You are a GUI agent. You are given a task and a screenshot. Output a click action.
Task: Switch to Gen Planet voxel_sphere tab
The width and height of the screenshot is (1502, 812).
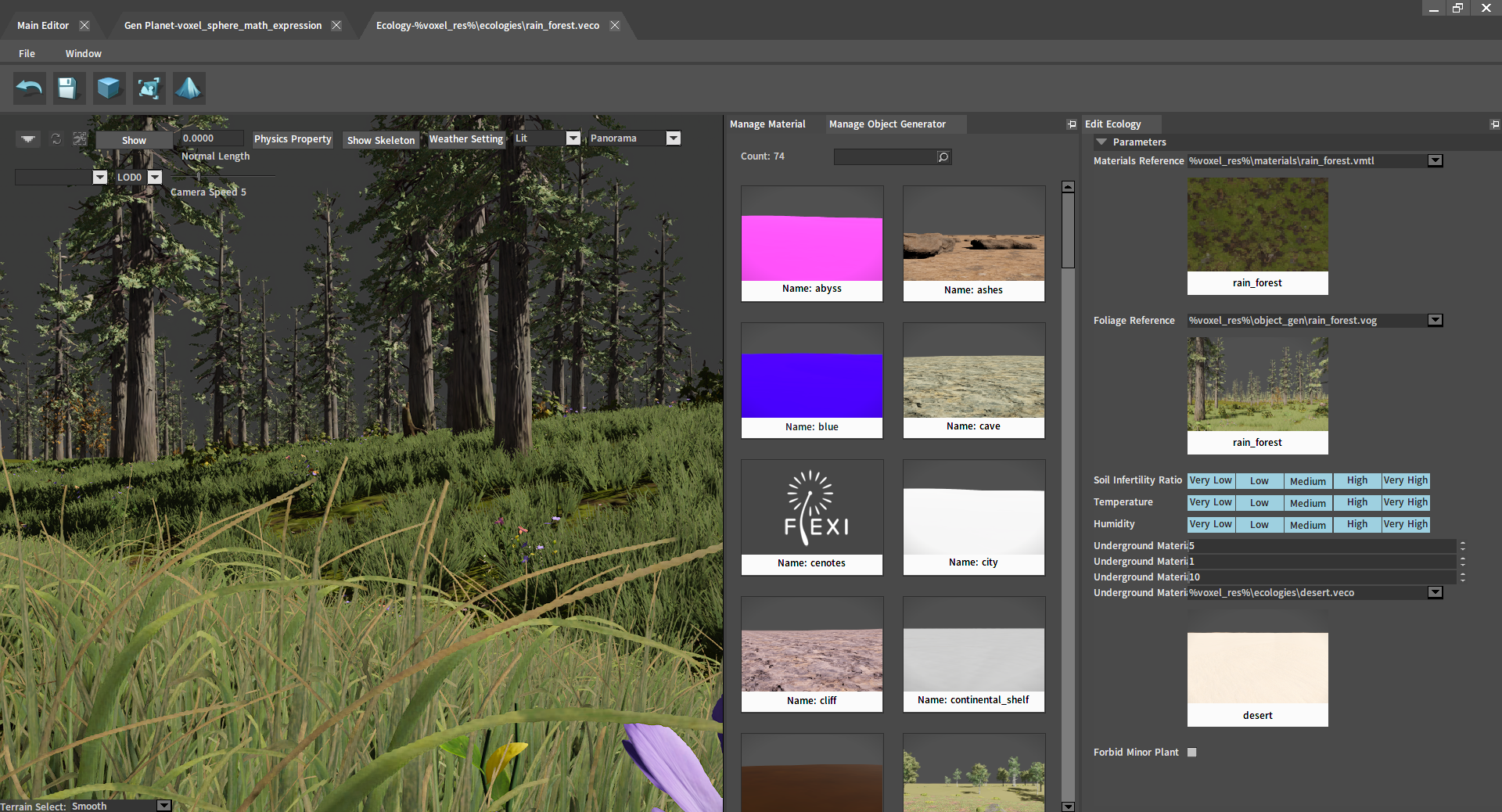[223, 26]
